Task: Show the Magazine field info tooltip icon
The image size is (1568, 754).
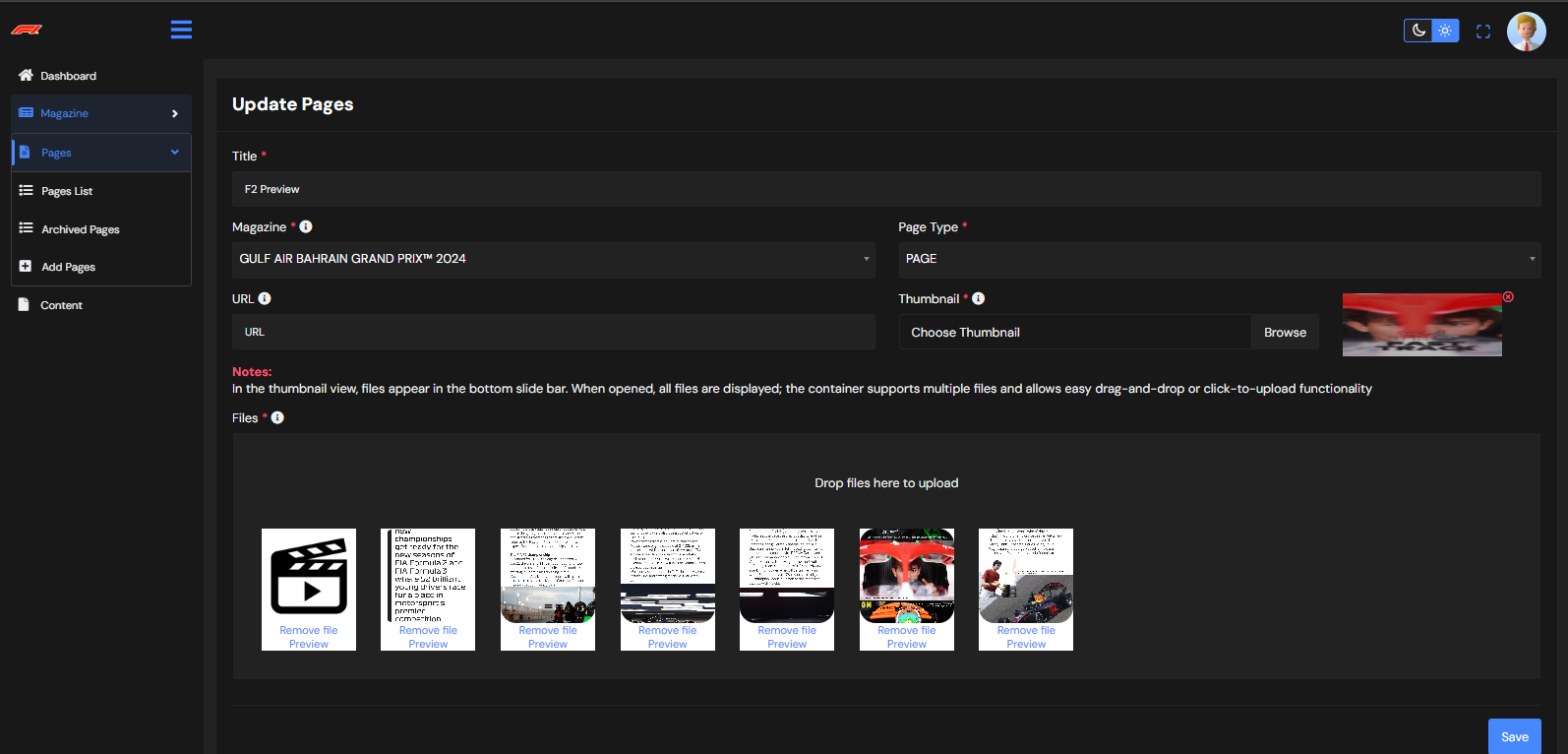Action: [306, 226]
